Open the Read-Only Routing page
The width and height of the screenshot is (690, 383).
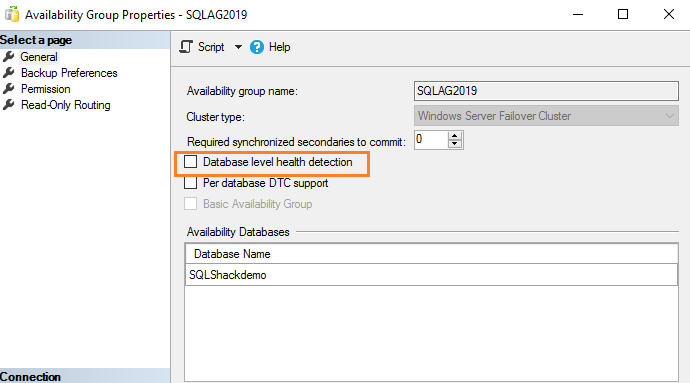click(x=66, y=105)
